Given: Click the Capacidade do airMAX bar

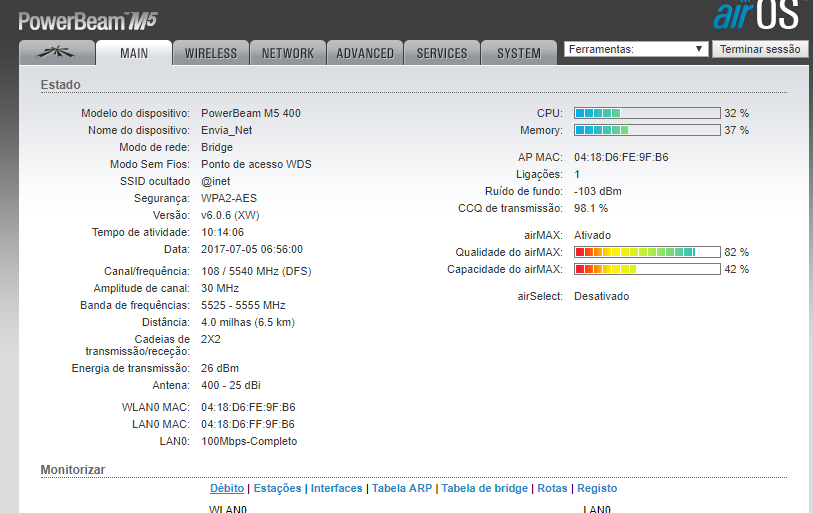Looking at the screenshot, I should click(x=647, y=269).
